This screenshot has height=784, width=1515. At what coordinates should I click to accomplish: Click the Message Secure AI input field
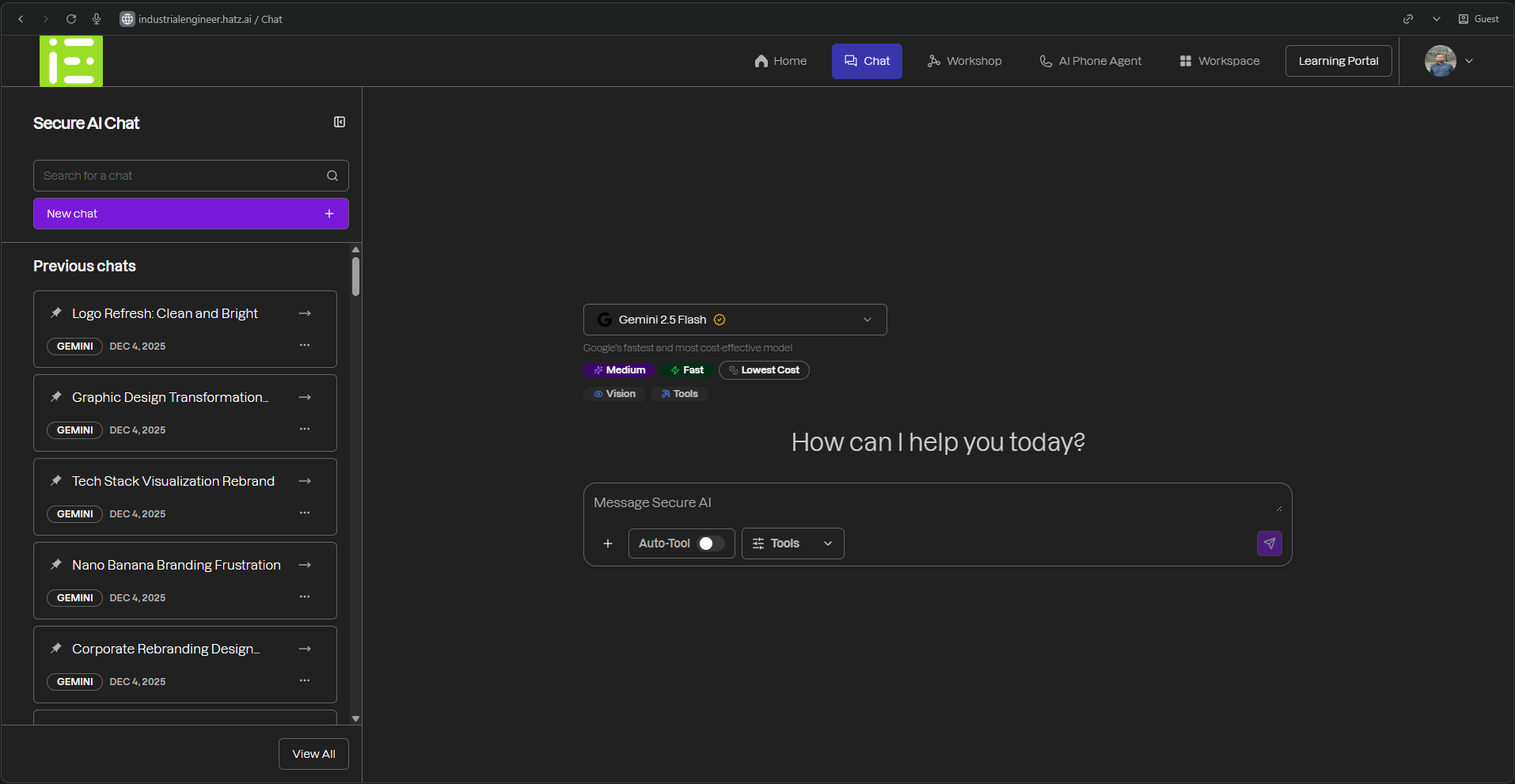871,502
